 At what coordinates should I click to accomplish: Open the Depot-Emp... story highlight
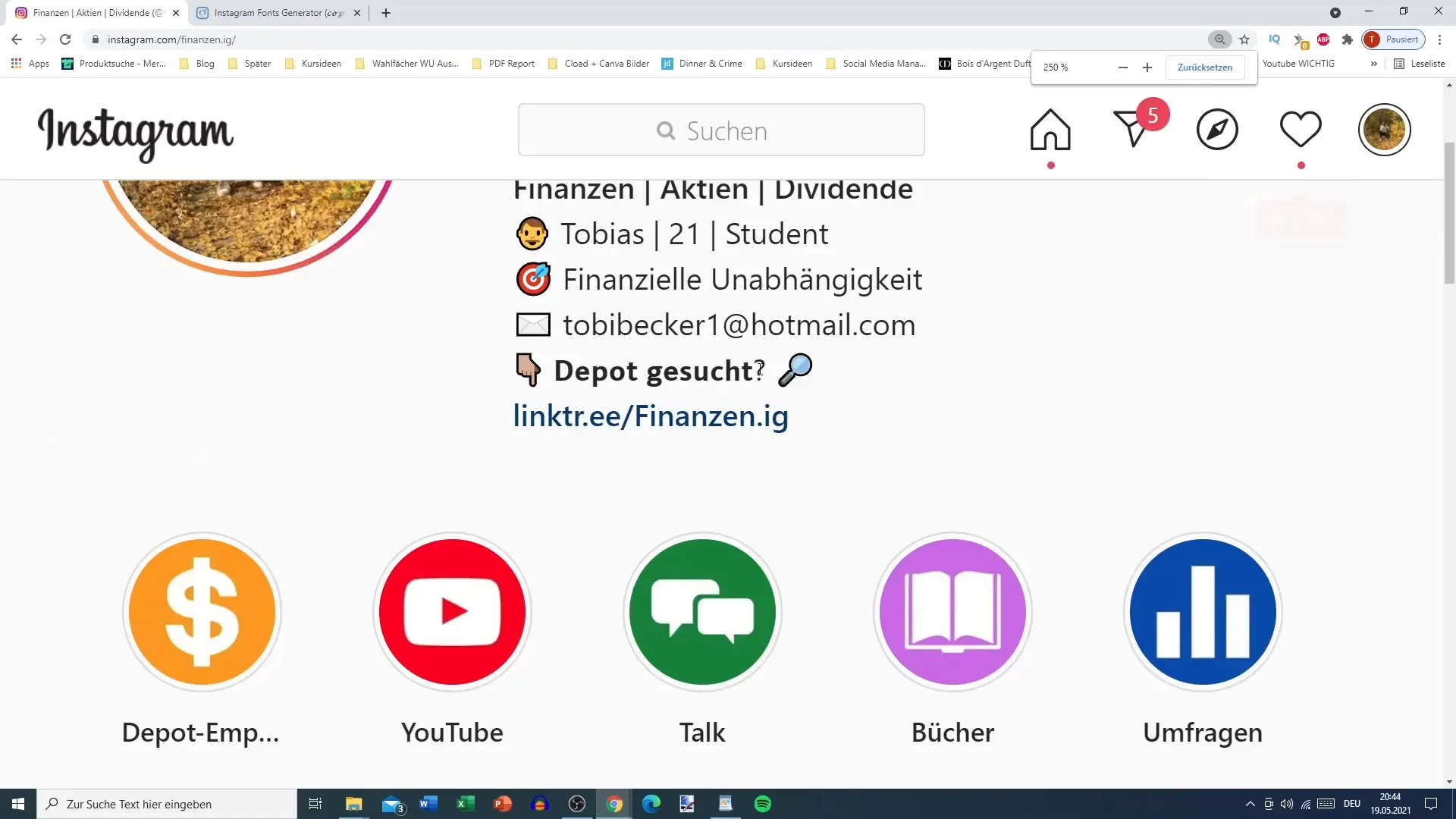click(x=202, y=611)
